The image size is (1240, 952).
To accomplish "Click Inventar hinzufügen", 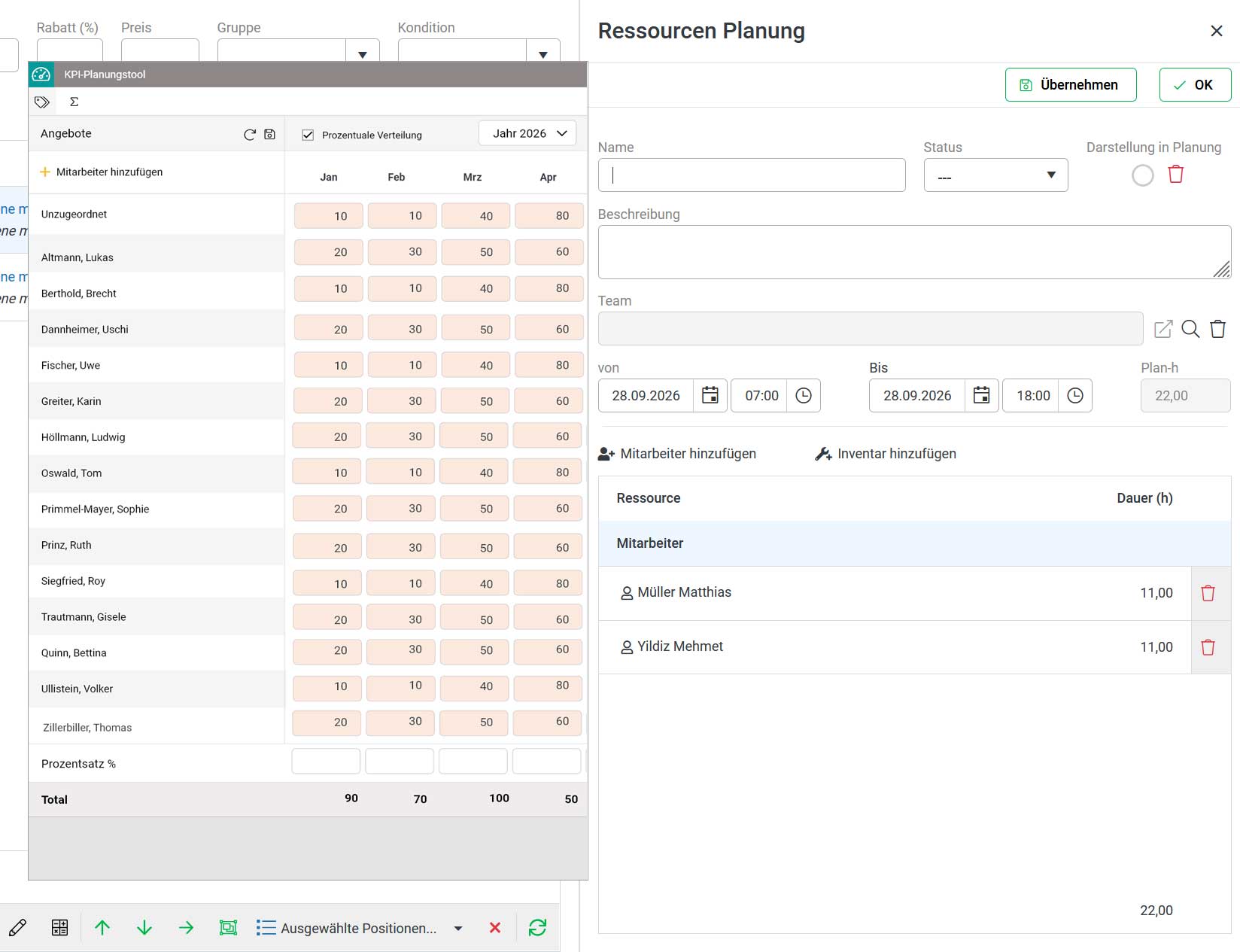I will 886,454.
